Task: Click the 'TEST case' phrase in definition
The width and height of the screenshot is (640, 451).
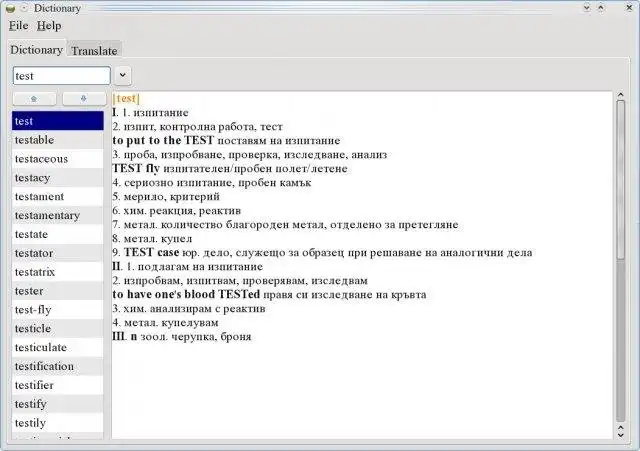Action: click(151, 252)
